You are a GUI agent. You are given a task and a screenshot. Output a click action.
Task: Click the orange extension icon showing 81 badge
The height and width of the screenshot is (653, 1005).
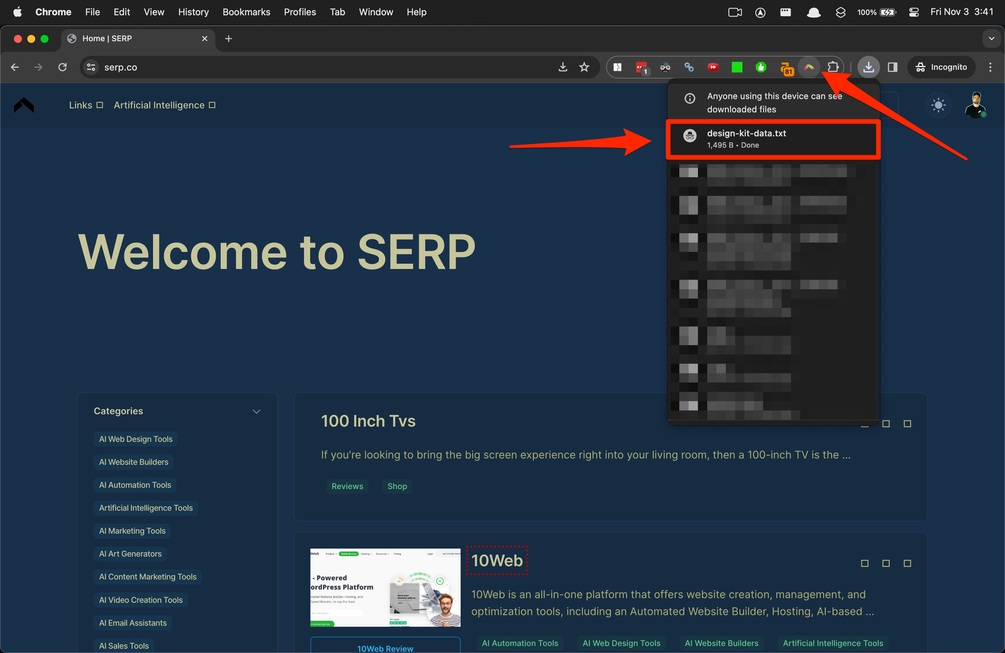click(x=785, y=66)
